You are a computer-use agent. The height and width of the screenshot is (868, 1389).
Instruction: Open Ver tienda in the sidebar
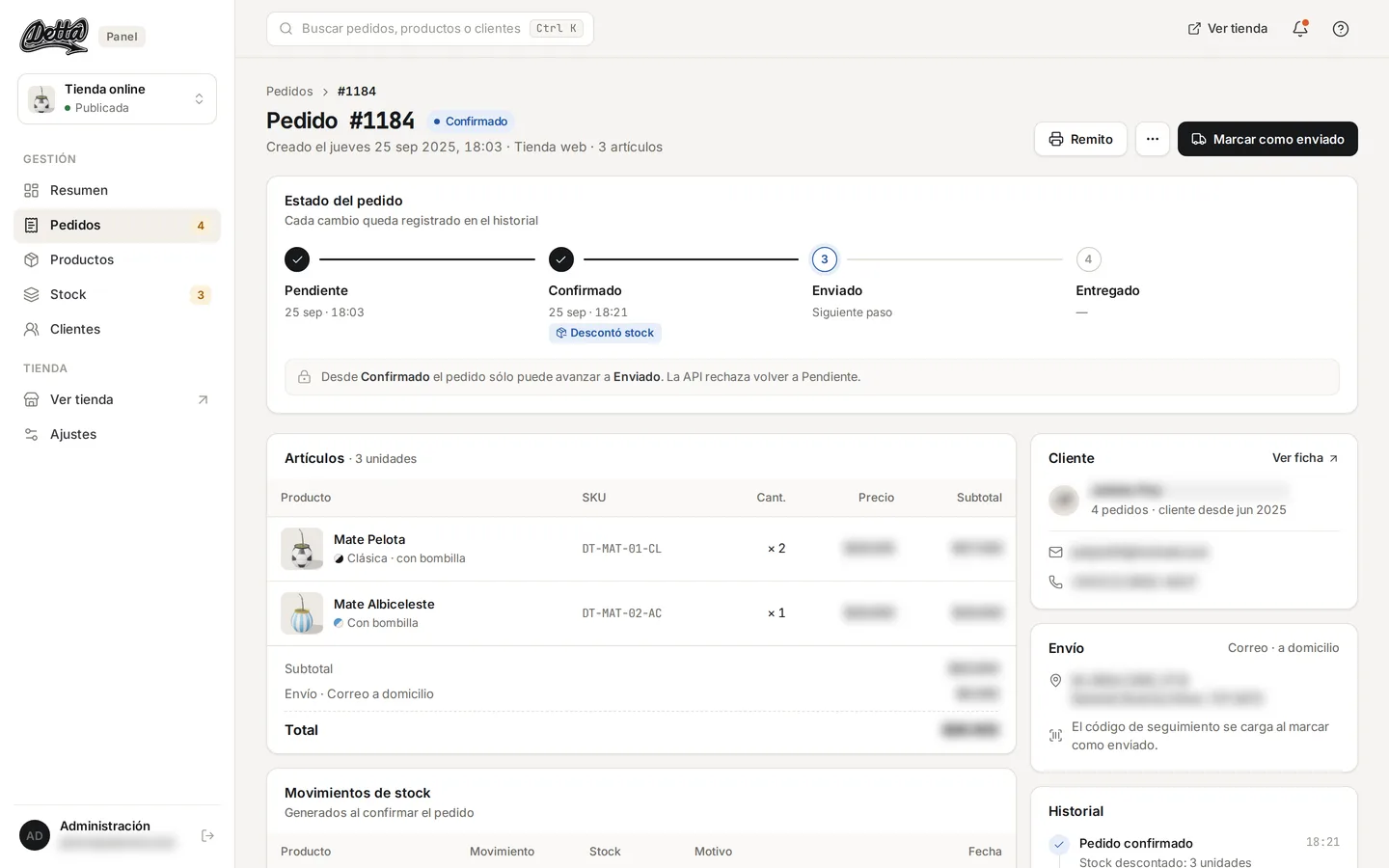point(117,400)
